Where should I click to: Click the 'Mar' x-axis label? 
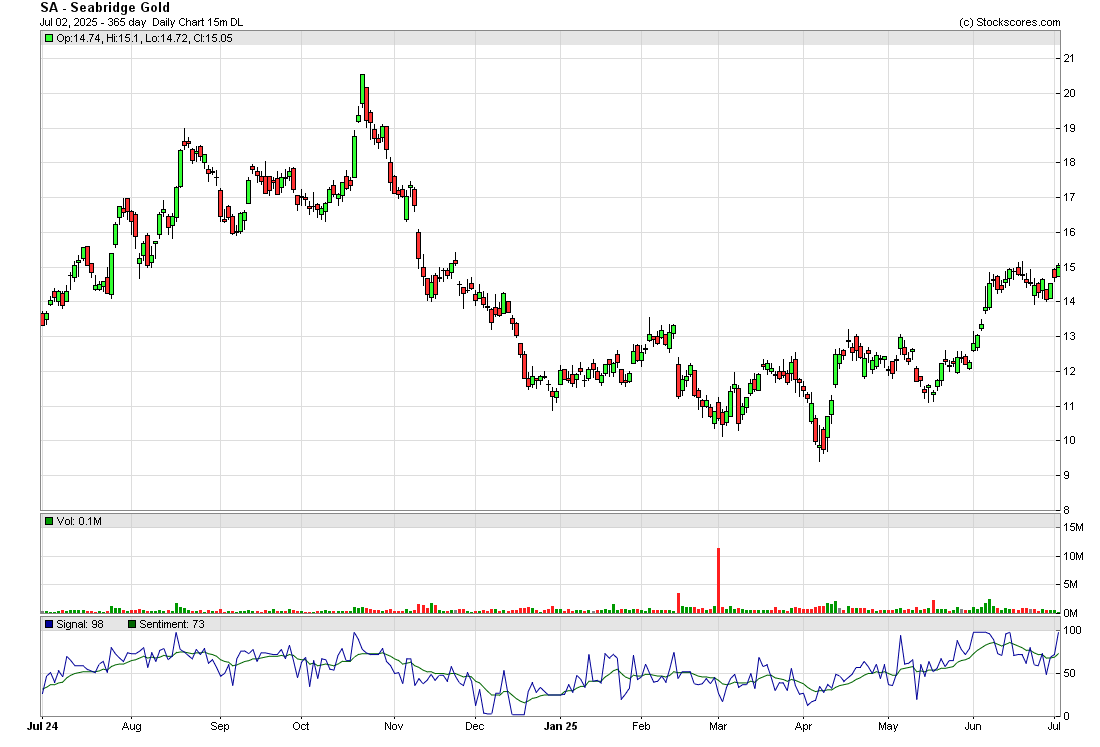pyautogui.click(x=718, y=726)
